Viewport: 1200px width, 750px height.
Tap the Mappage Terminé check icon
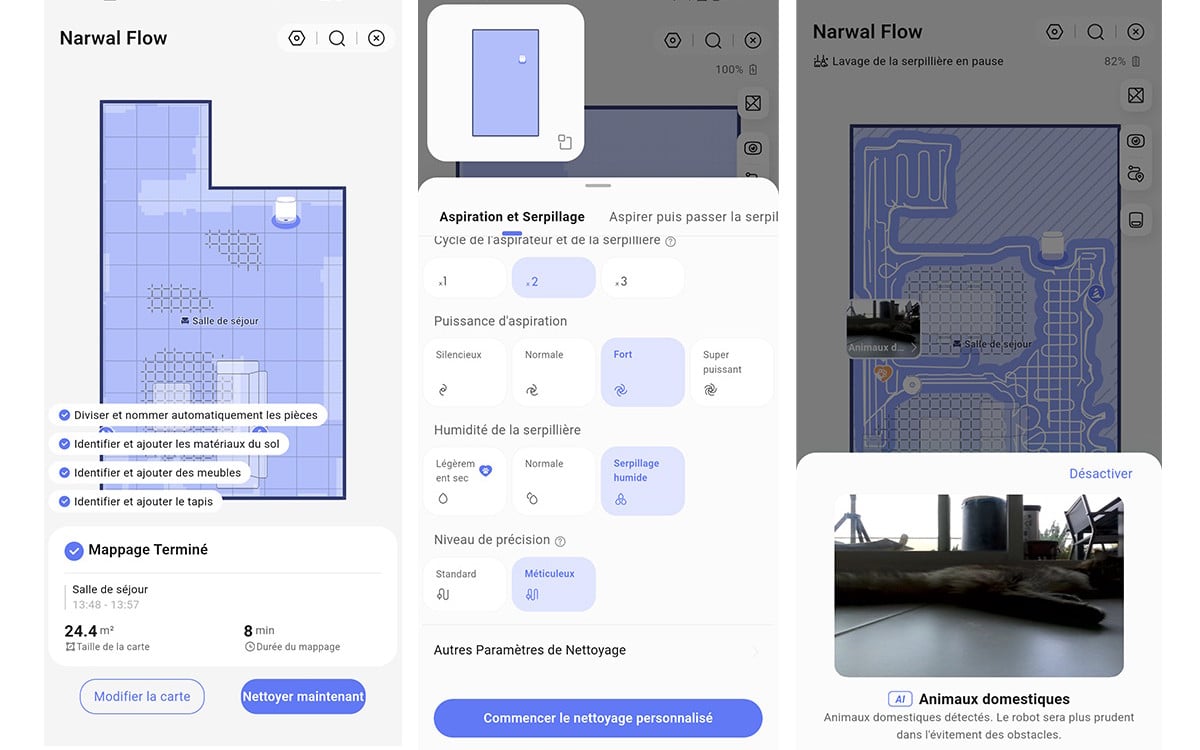[74, 550]
